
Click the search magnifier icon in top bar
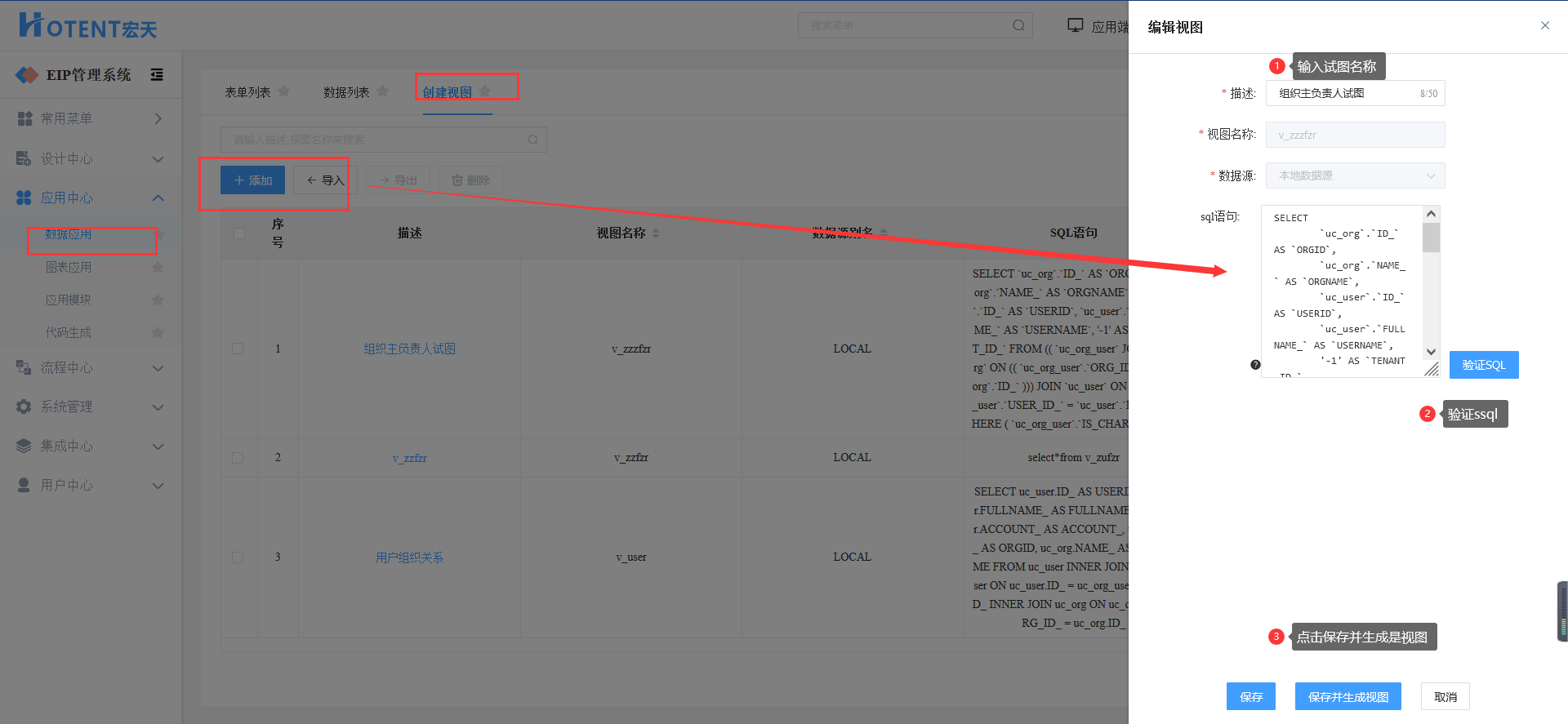[1018, 25]
